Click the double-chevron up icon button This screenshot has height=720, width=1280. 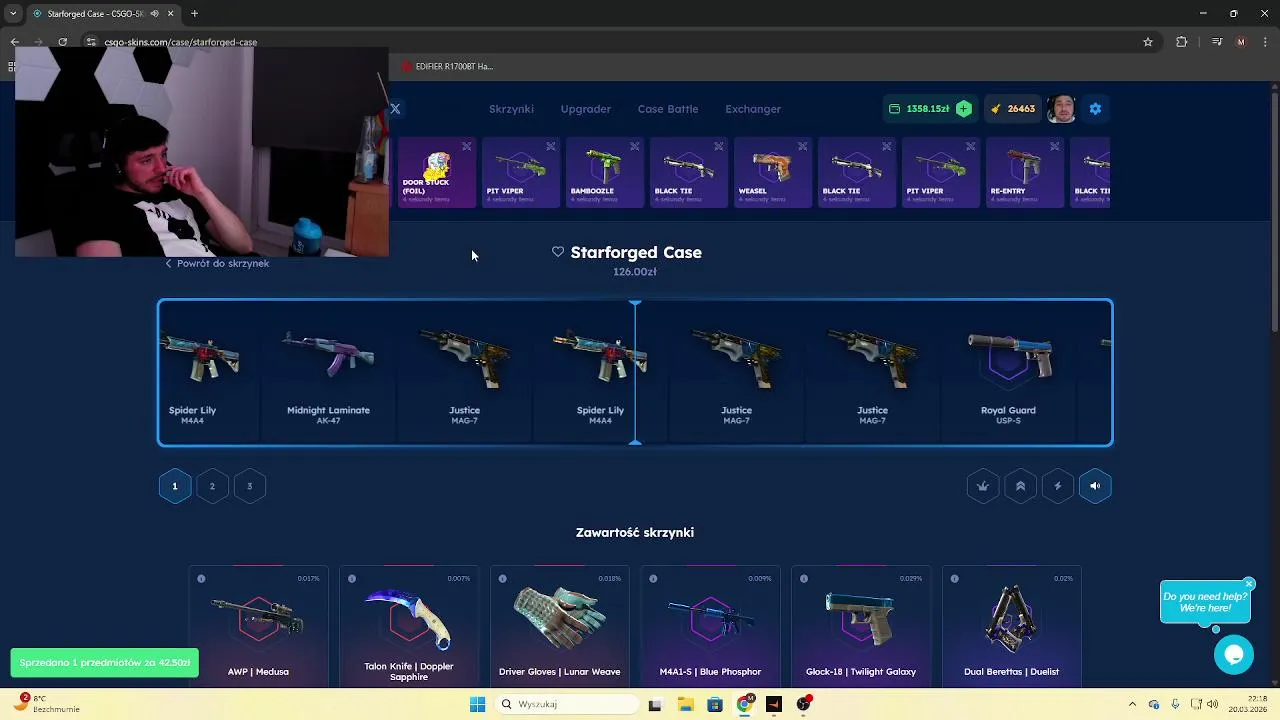point(1020,486)
